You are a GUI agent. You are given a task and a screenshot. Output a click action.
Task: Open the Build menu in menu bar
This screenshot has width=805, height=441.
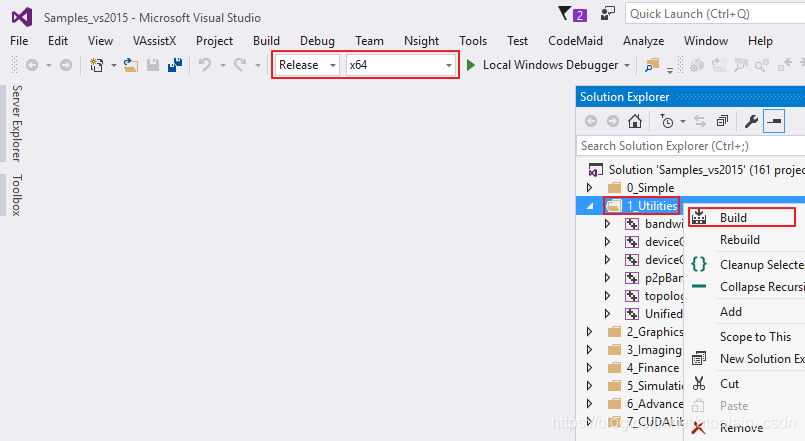point(266,41)
